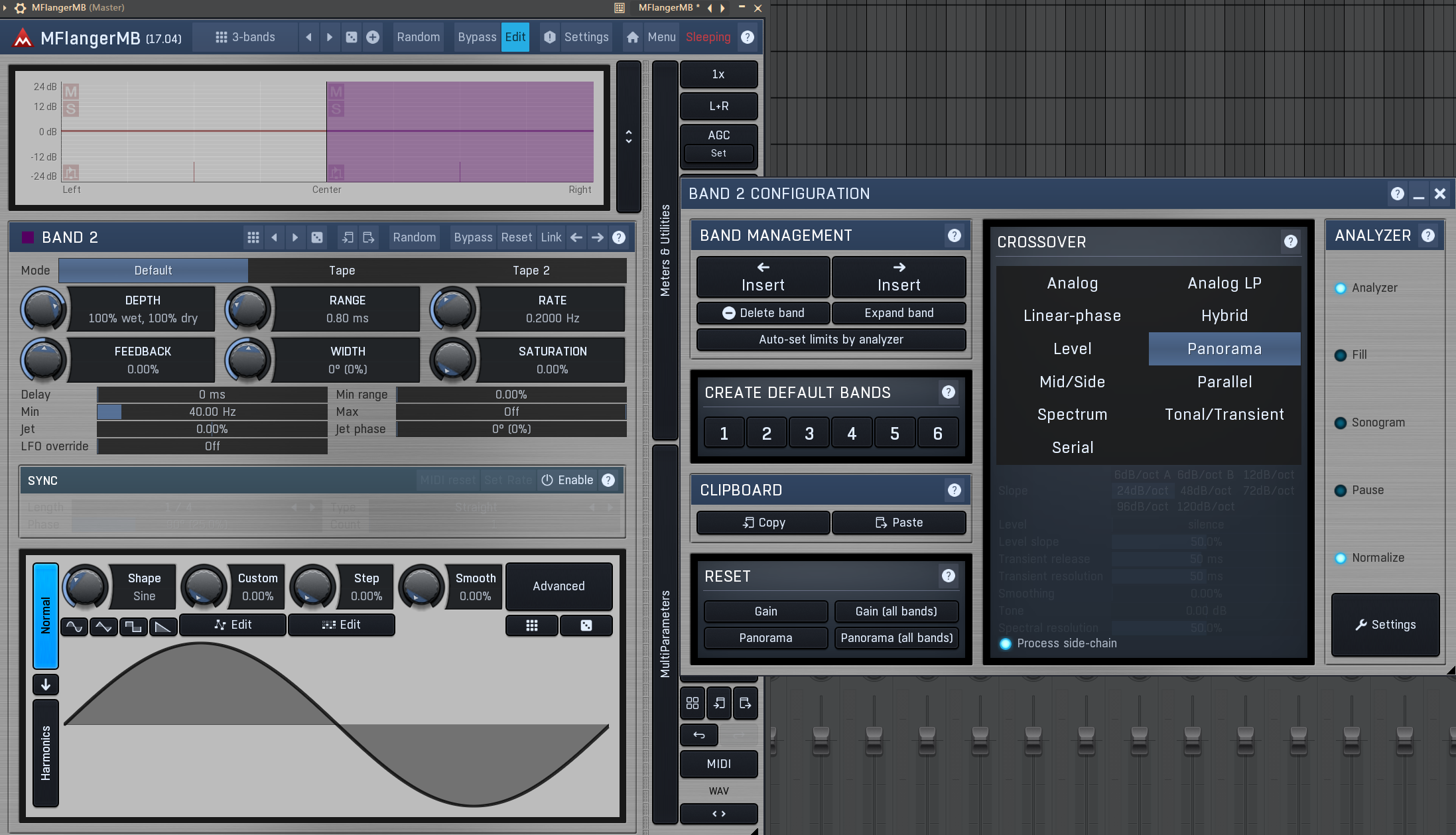This screenshot has height=835, width=1456.
Task: Click the RATE knob
Action: pyautogui.click(x=453, y=309)
